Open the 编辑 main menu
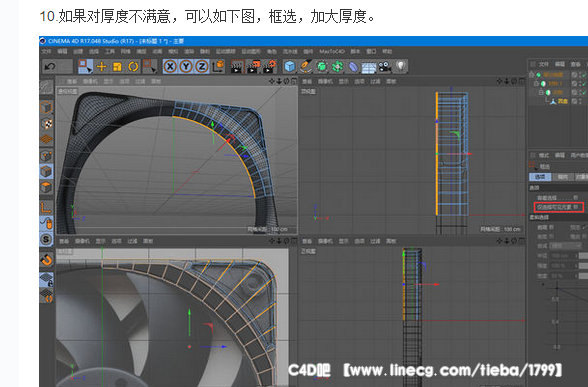 coord(62,51)
